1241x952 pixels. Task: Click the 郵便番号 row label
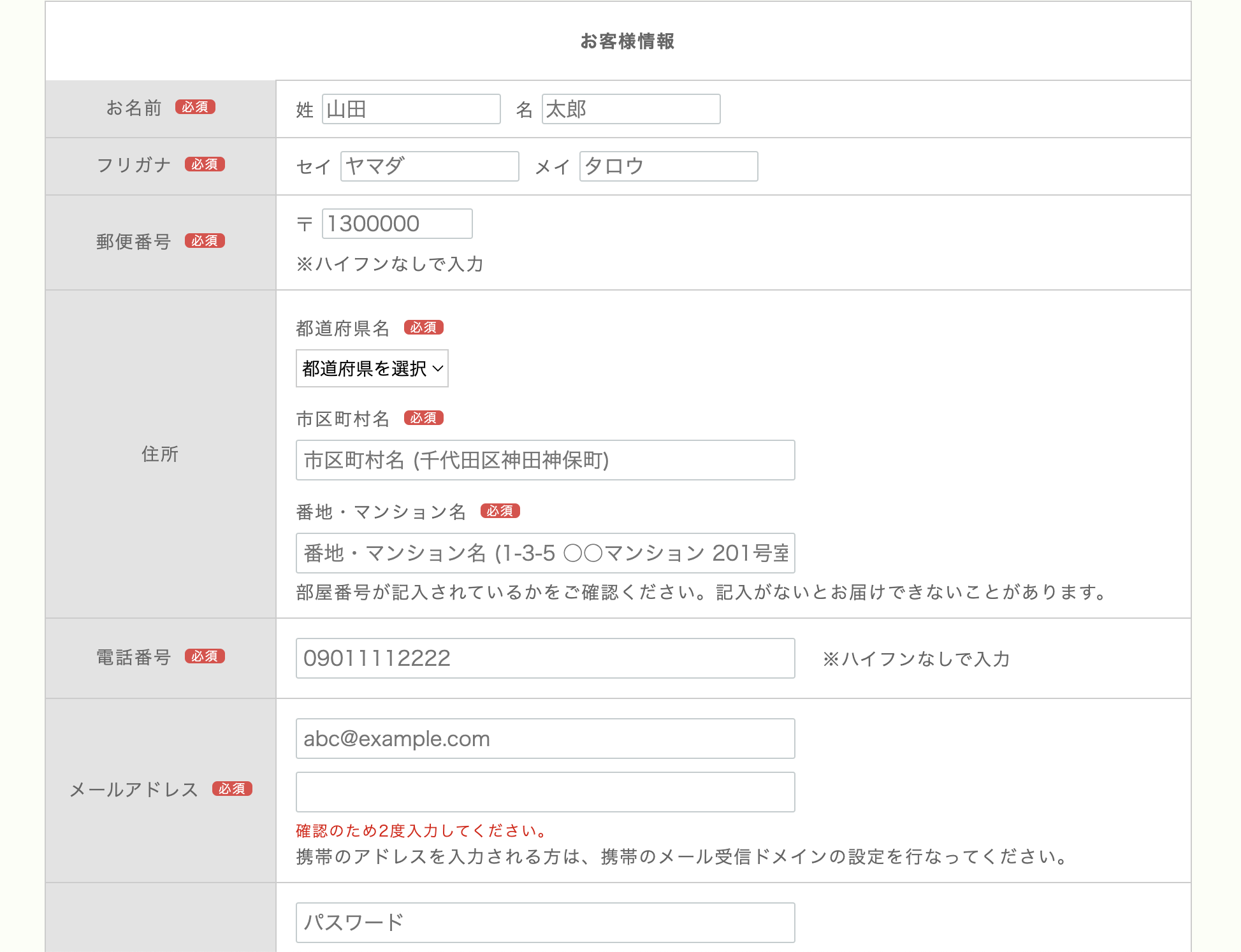click(134, 242)
